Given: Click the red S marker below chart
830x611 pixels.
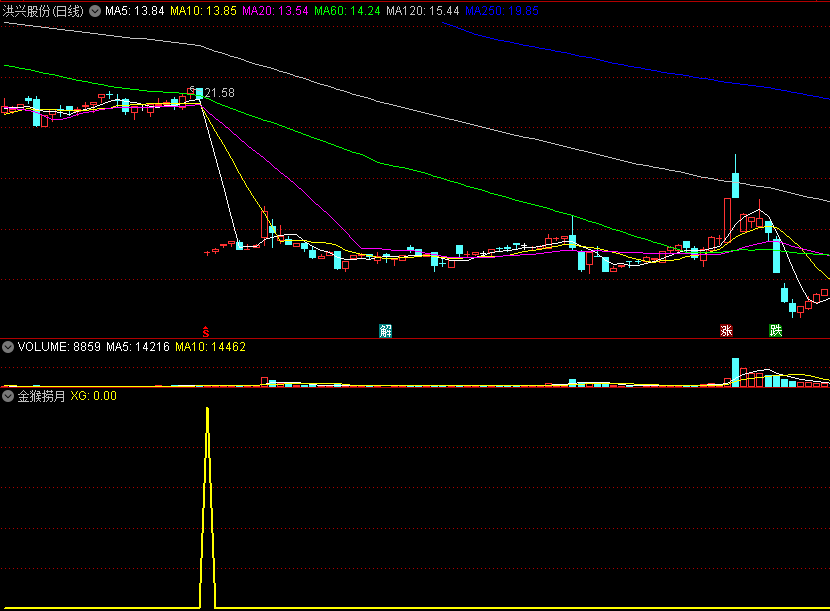Looking at the screenshot, I should coord(206,332).
